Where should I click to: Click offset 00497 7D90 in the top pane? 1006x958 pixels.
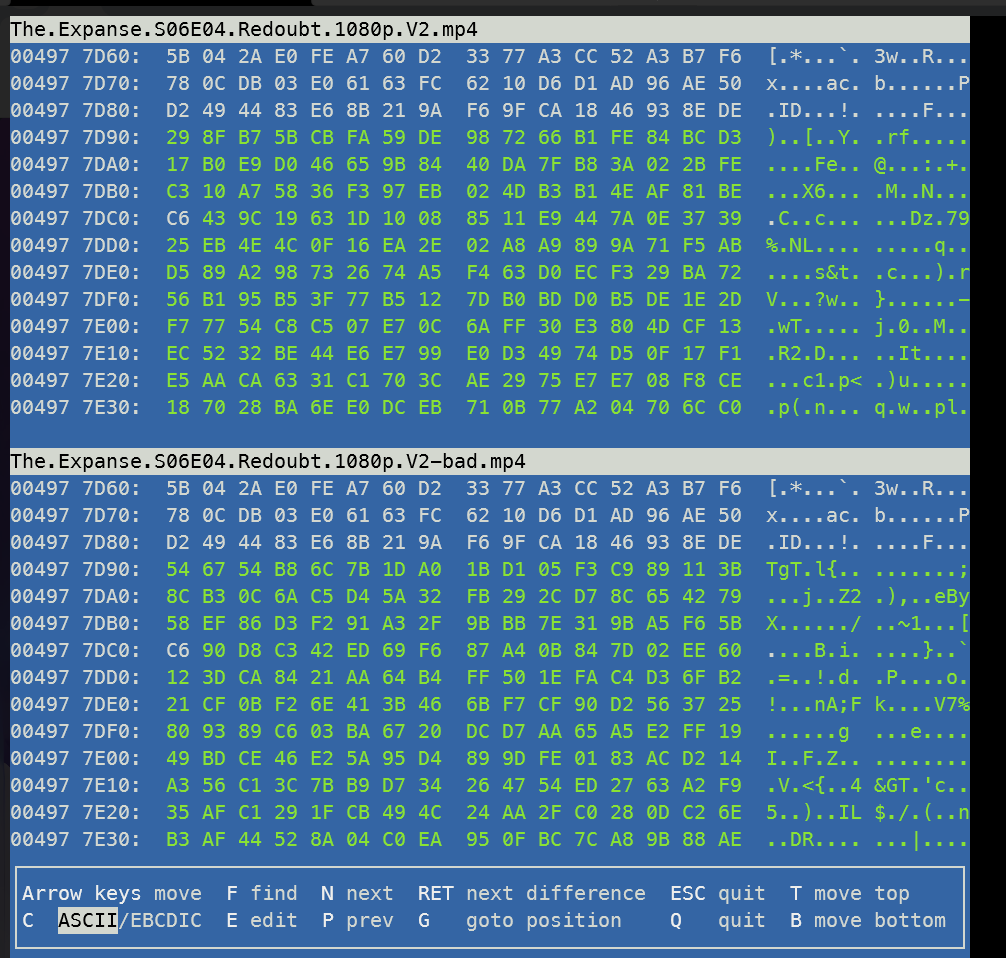[x=75, y=137]
